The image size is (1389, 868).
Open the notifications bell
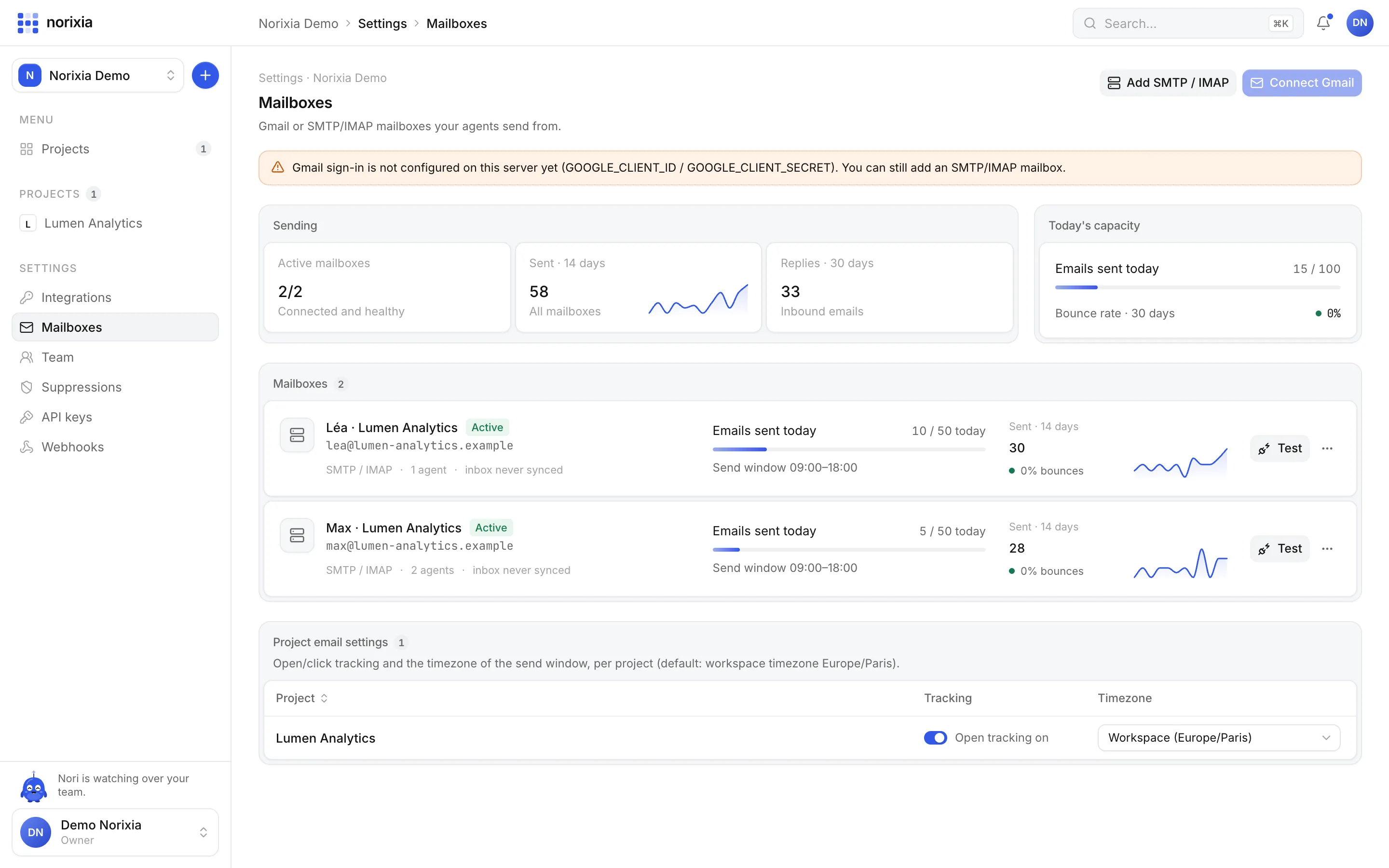click(x=1323, y=23)
